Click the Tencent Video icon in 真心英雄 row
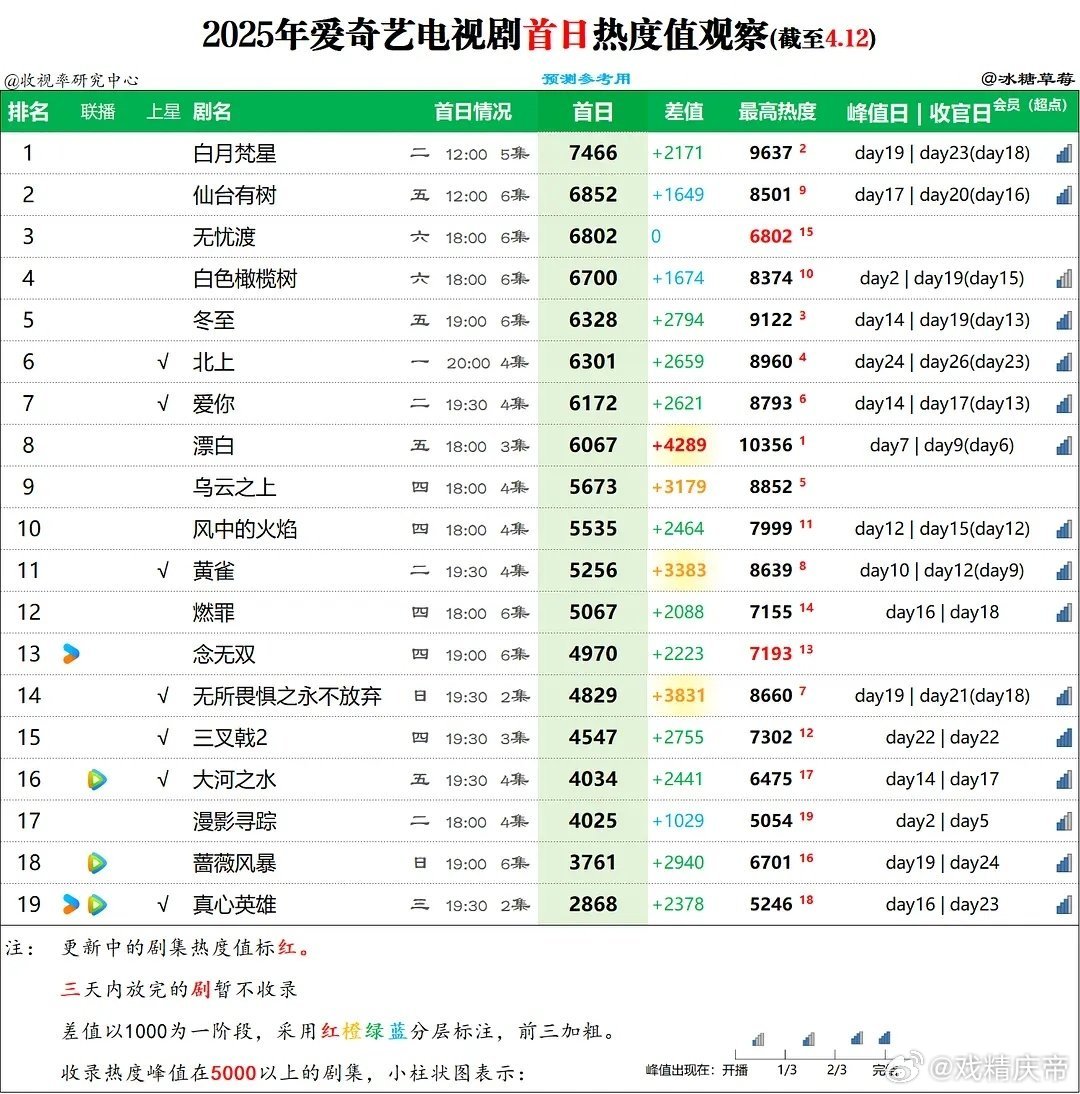 (x=97, y=905)
